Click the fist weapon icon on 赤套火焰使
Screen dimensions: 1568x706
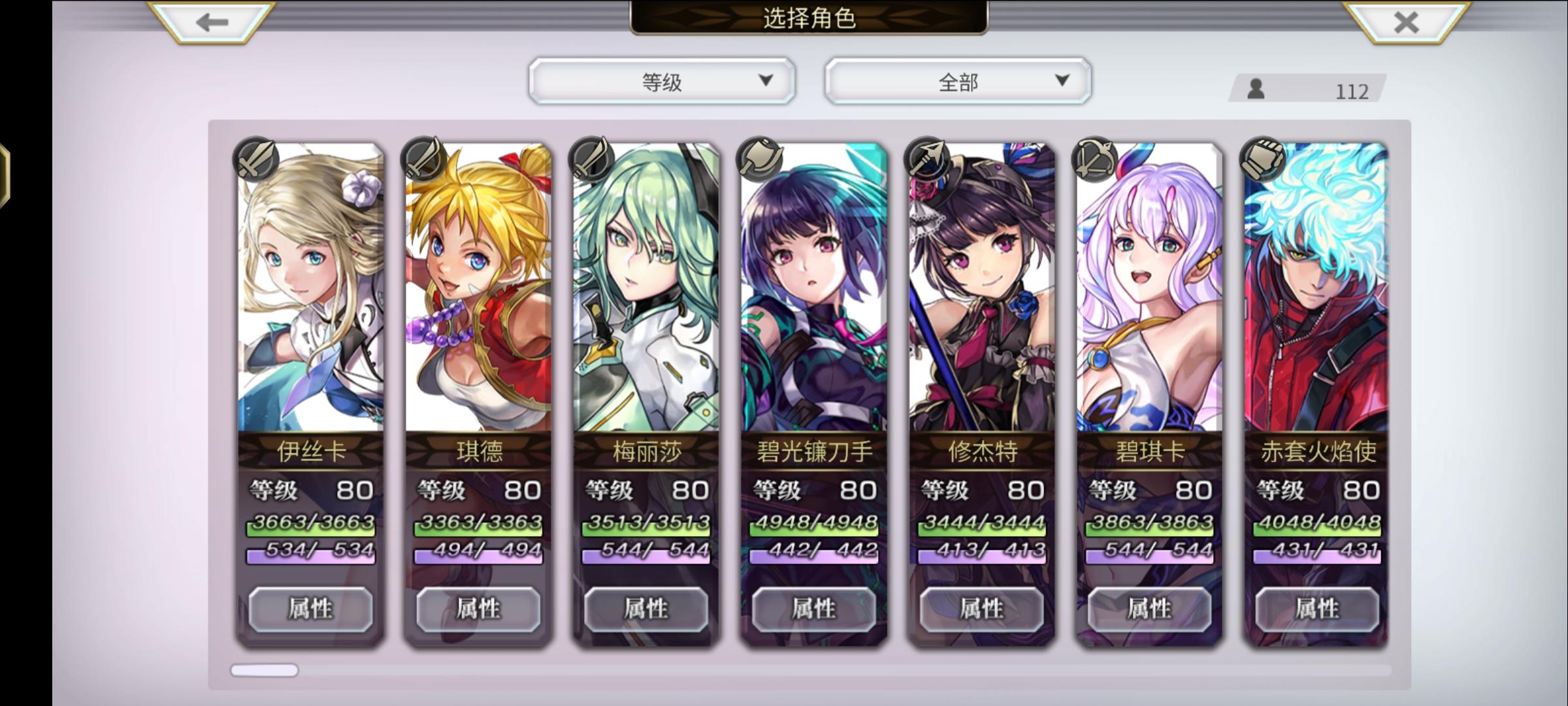click(1263, 159)
